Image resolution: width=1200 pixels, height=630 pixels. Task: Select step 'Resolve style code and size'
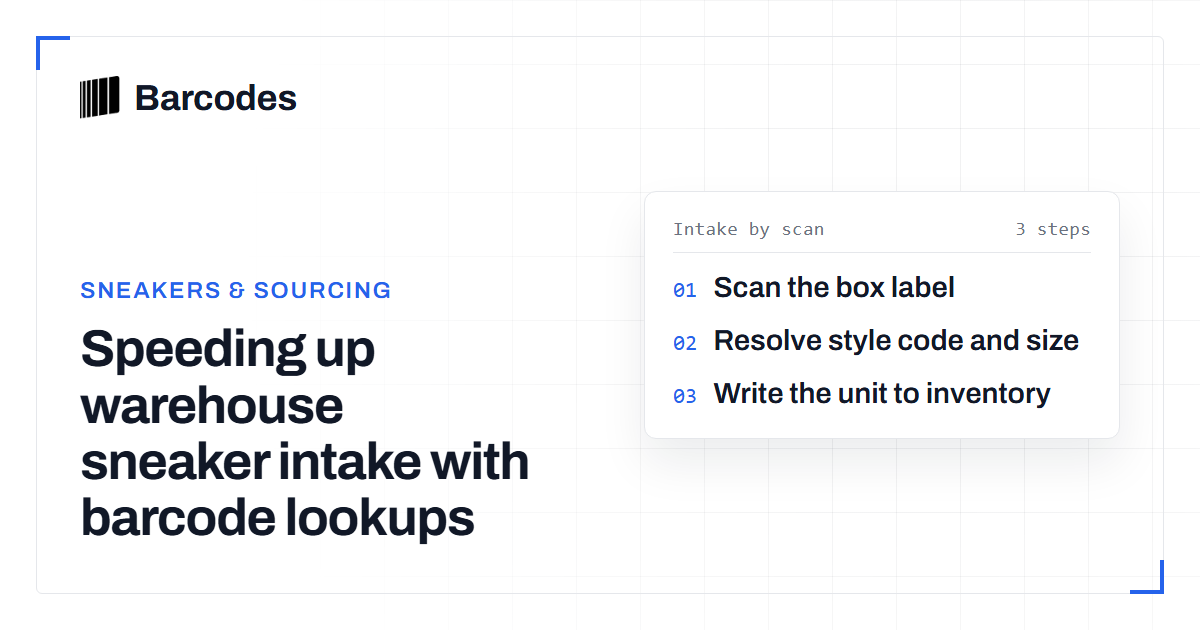(896, 341)
